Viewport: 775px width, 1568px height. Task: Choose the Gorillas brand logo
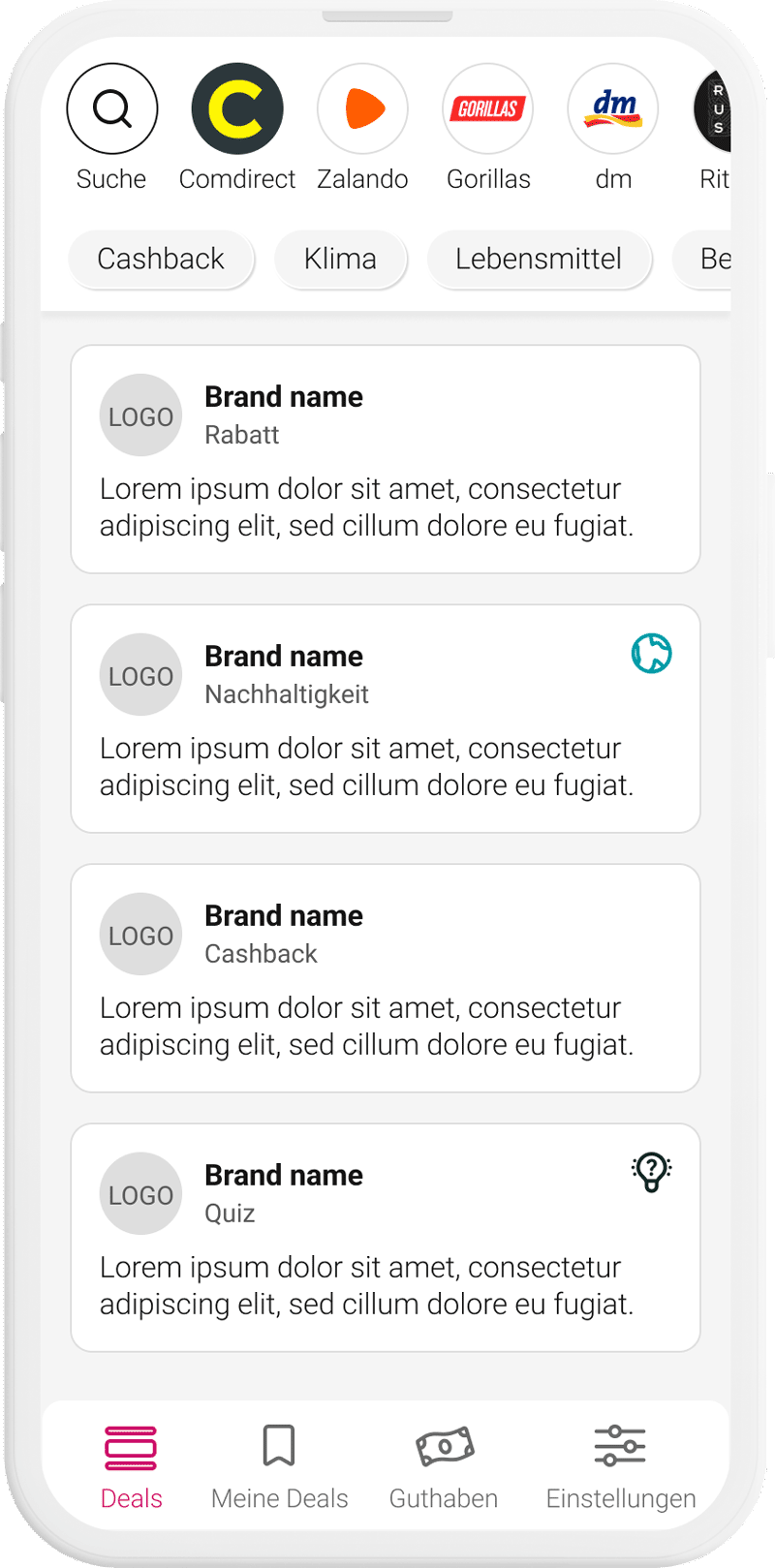[x=488, y=108]
